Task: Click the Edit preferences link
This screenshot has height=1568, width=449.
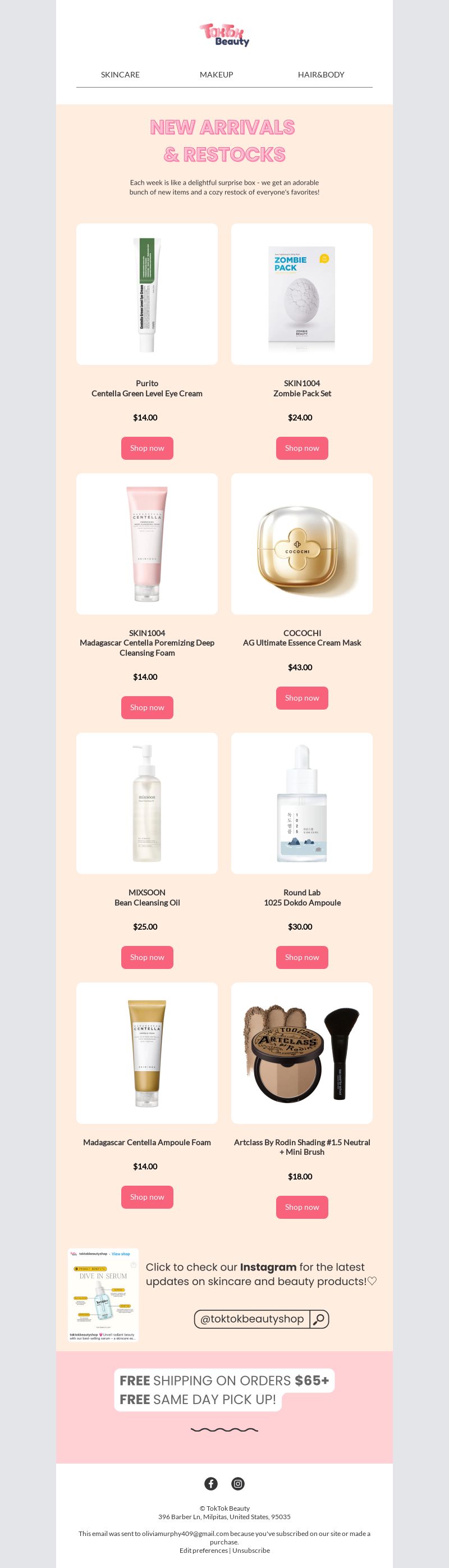Action: pos(203,1551)
